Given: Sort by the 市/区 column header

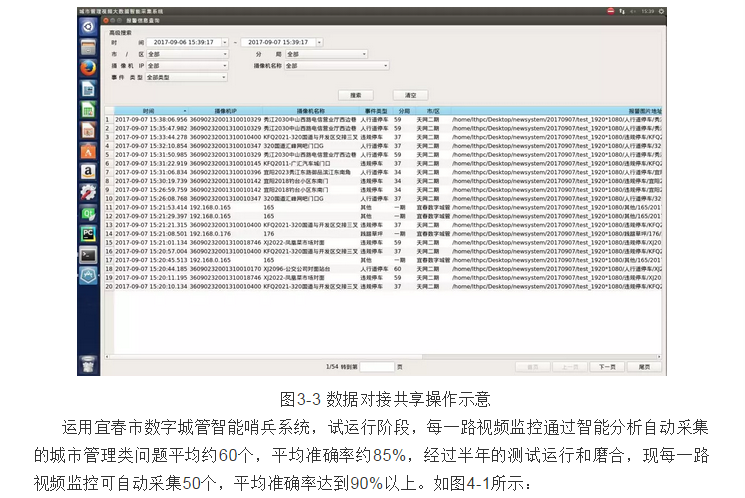Looking at the screenshot, I should (433, 111).
